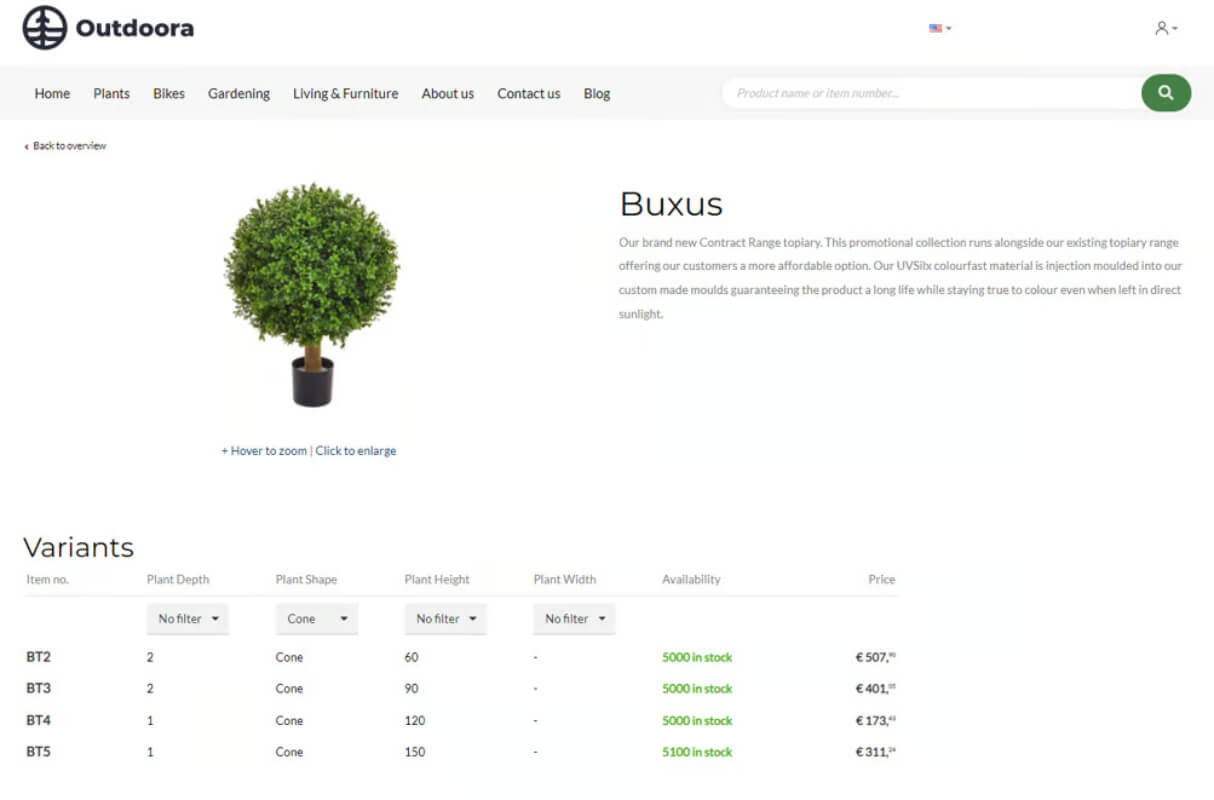Click the Outdoora tree logo
1214x800 pixels.
(x=45, y=28)
